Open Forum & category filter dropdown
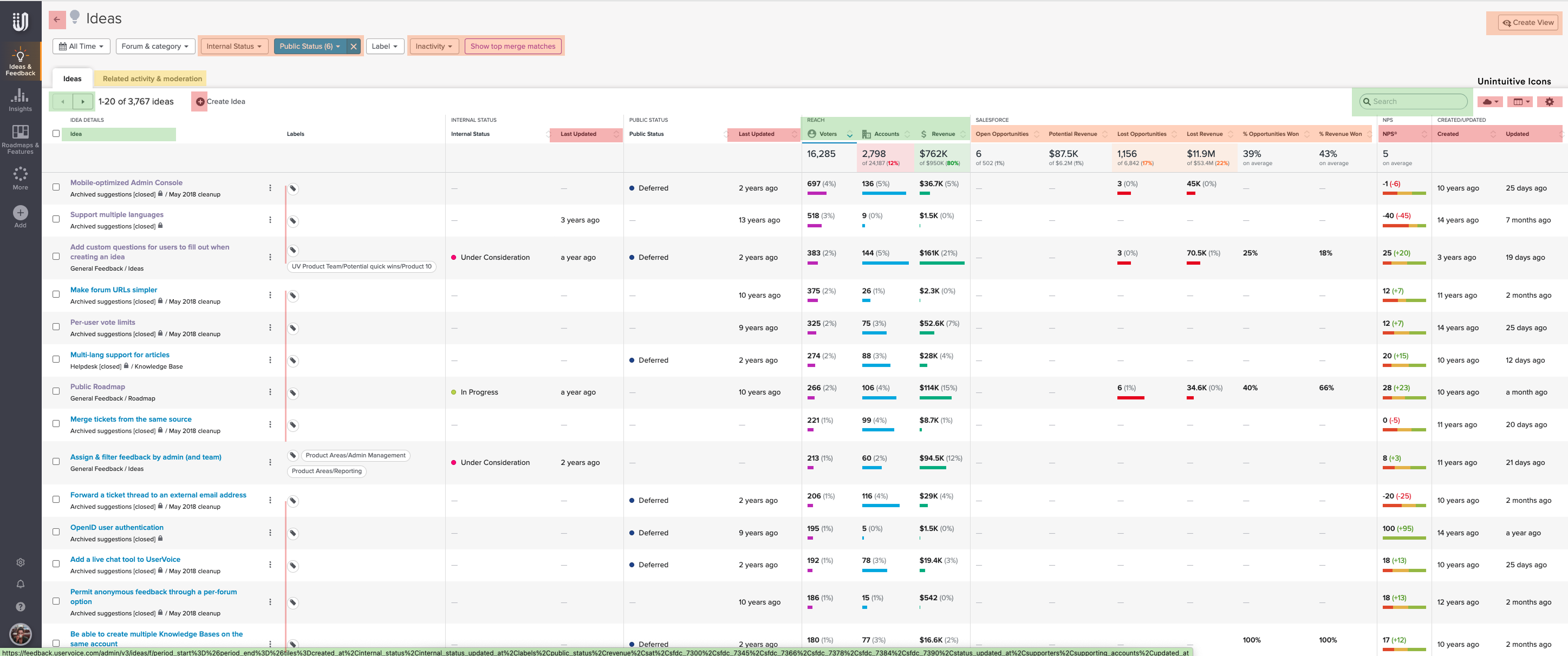The height and width of the screenshot is (656, 1568). tap(155, 46)
